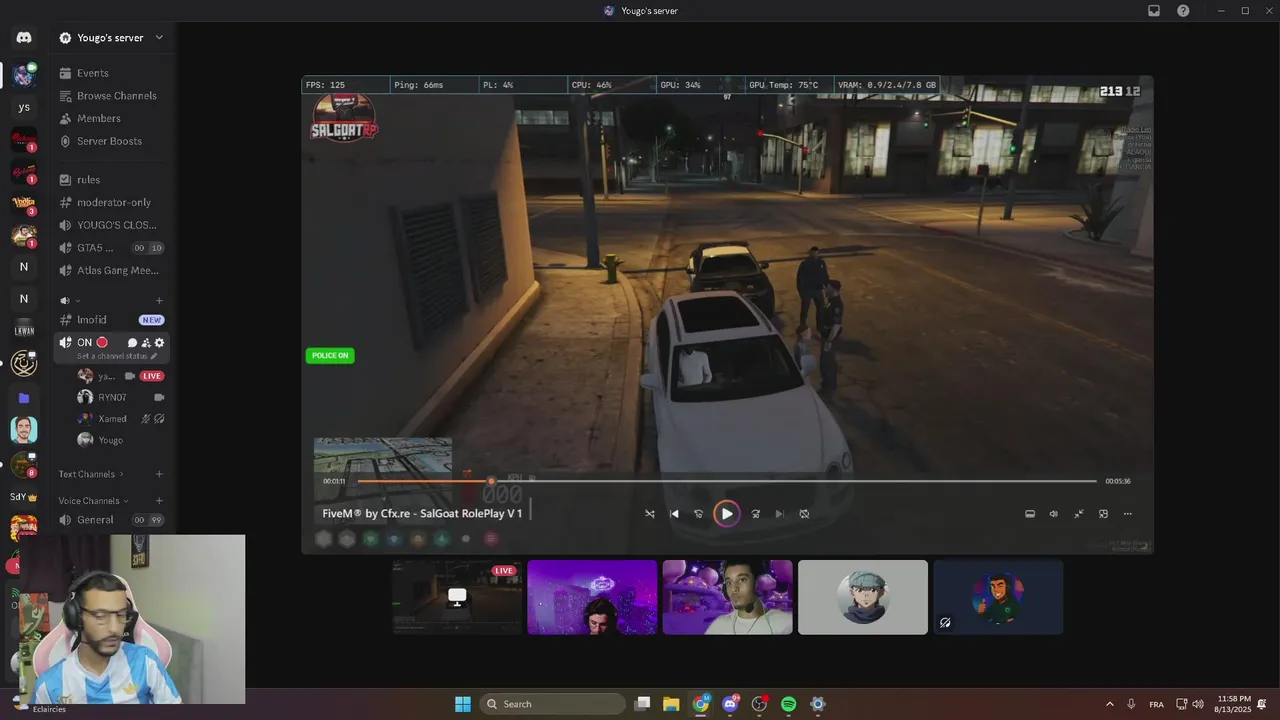This screenshot has height=720, width=1280.
Task: Open FRA language input indicator
Action: pos(1156,704)
